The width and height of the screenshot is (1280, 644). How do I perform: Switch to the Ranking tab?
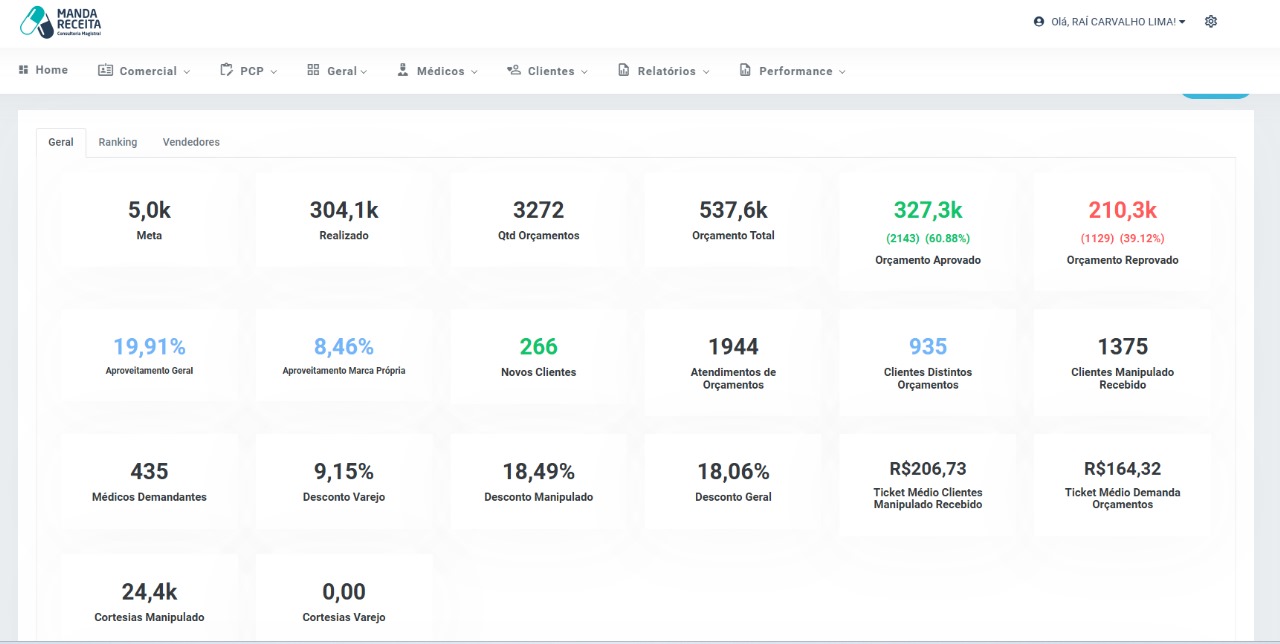118,142
